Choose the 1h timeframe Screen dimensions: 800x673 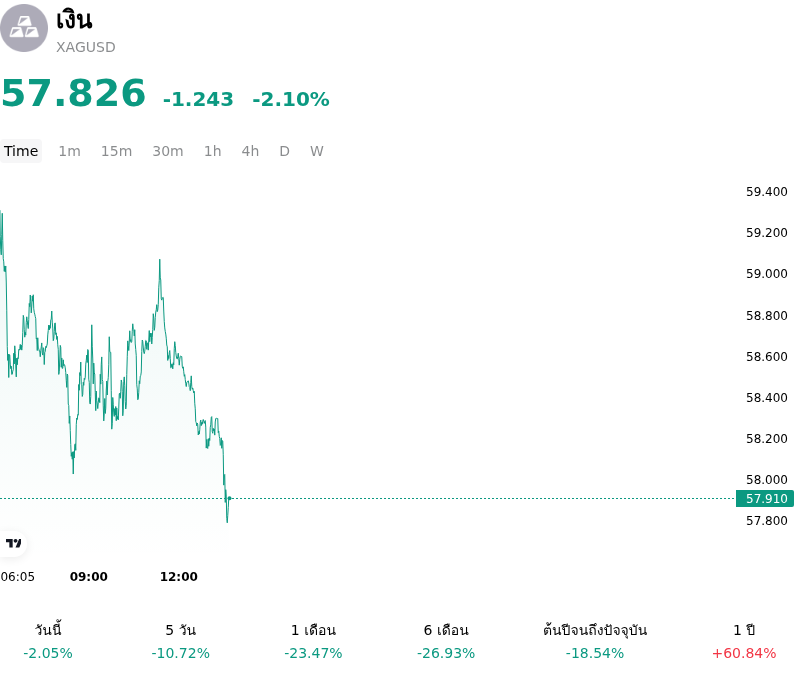213,151
